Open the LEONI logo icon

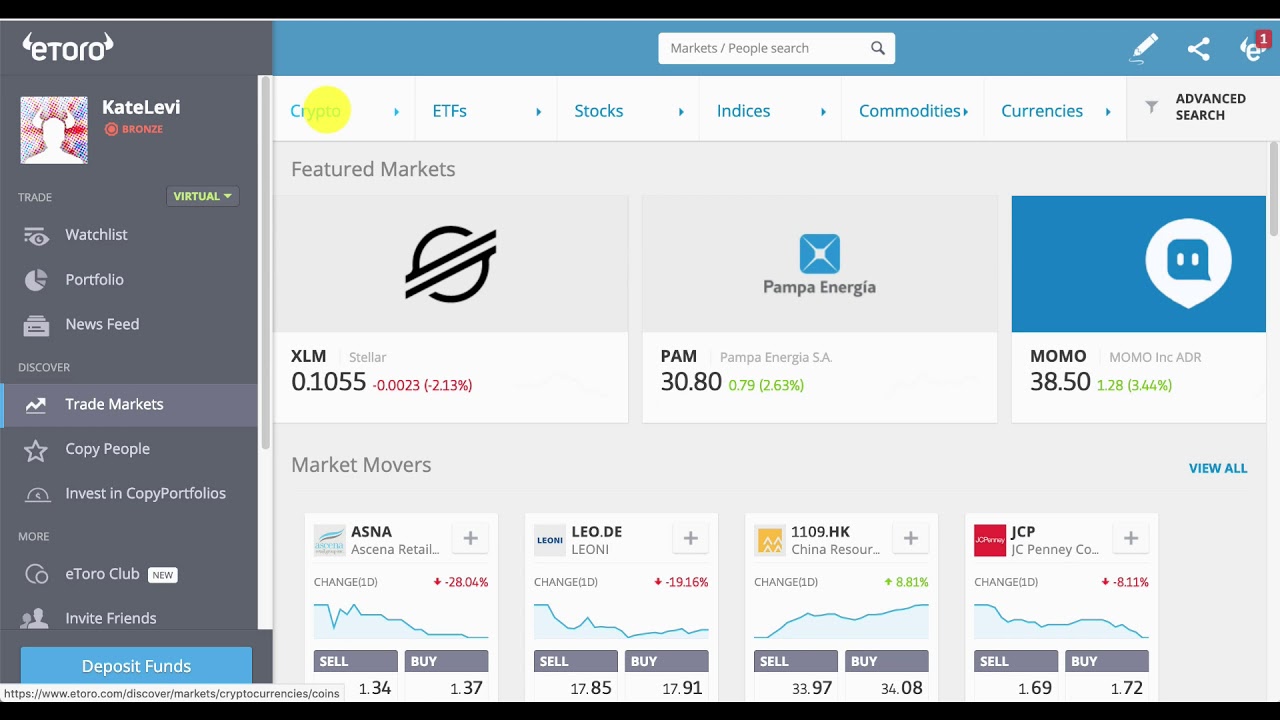pyautogui.click(x=550, y=540)
